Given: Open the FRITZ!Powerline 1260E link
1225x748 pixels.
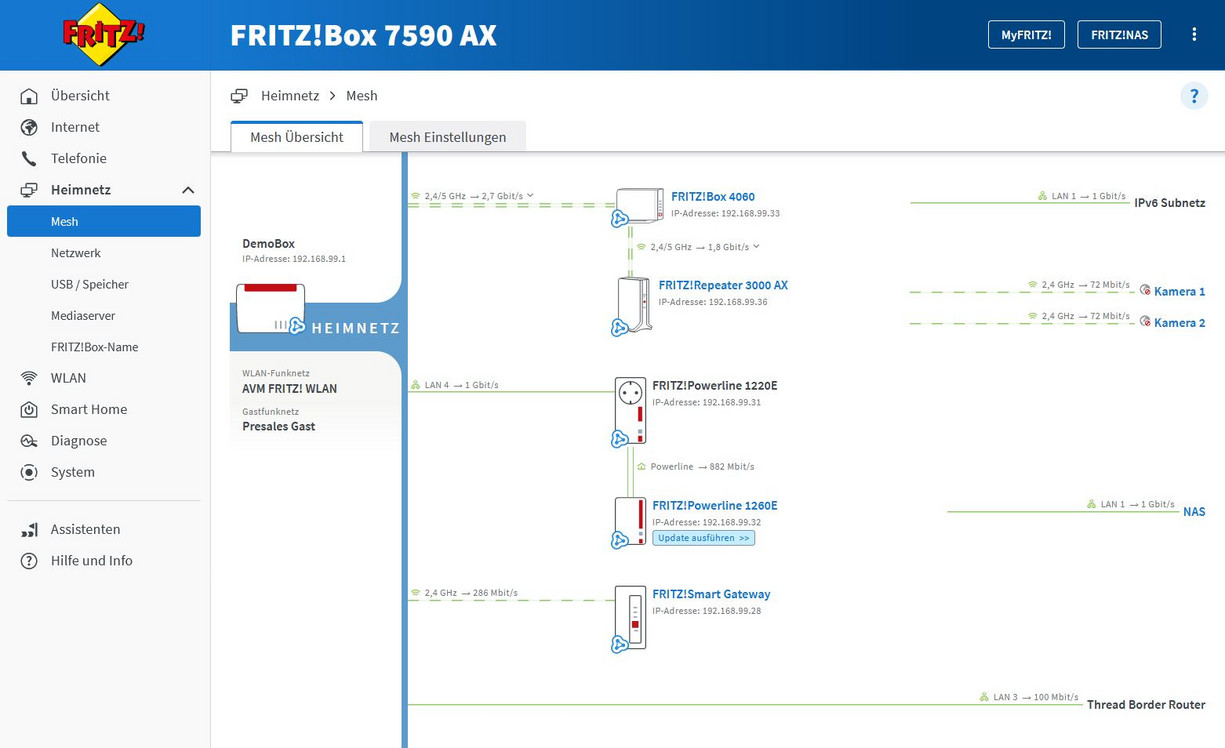Looking at the screenshot, I should (x=715, y=506).
